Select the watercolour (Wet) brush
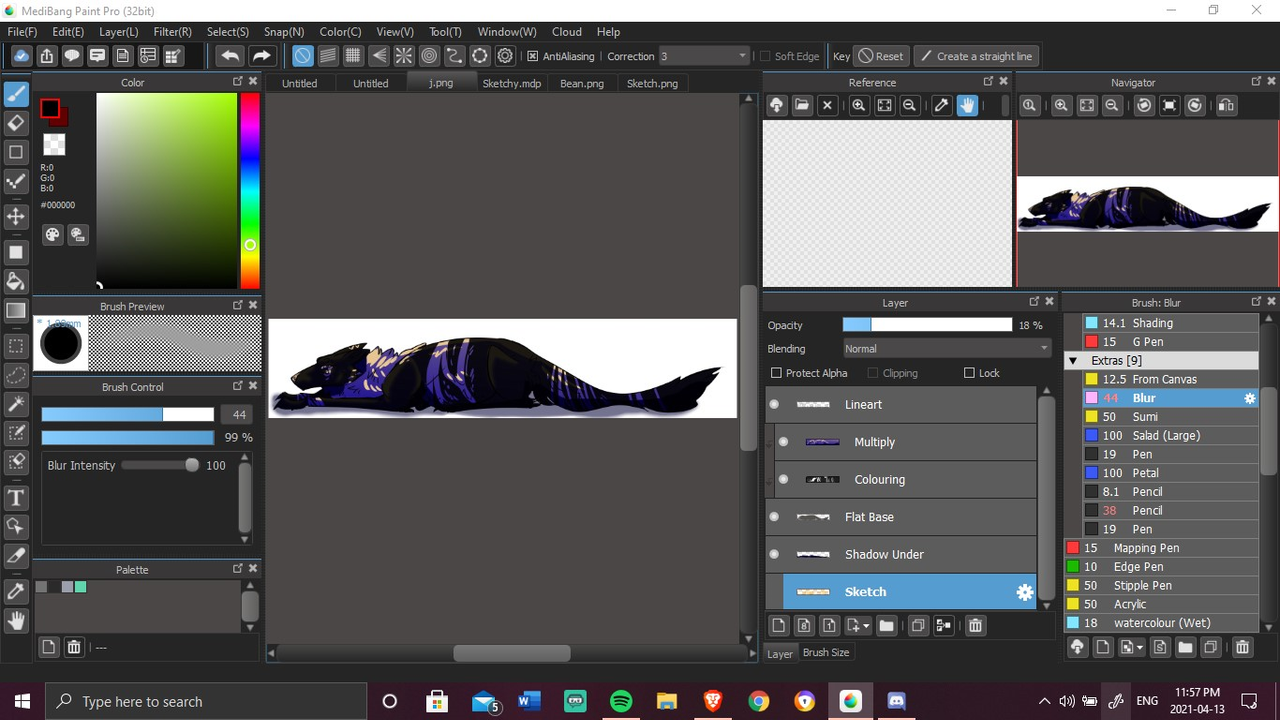Image resolution: width=1280 pixels, height=720 pixels. click(x=1161, y=623)
